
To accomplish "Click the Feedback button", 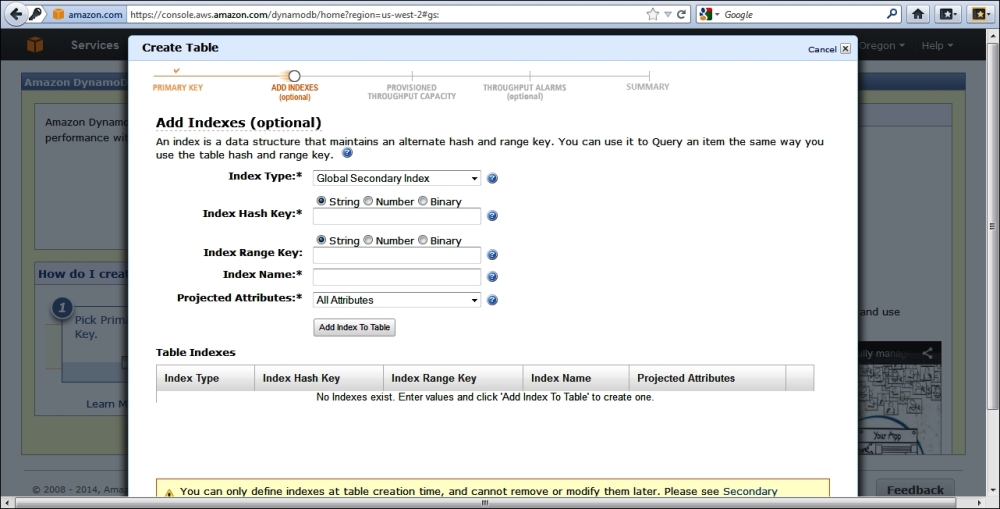I will pyautogui.click(x=915, y=489).
